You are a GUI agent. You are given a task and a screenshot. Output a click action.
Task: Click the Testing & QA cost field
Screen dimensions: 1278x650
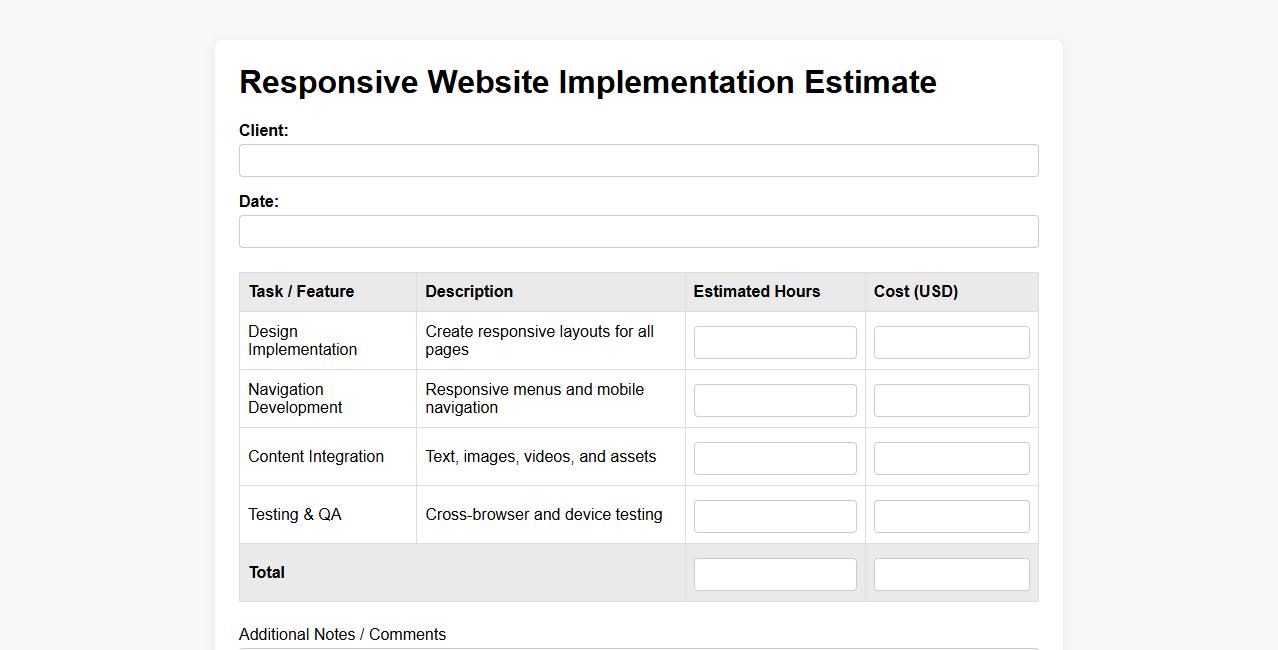tap(951, 516)
